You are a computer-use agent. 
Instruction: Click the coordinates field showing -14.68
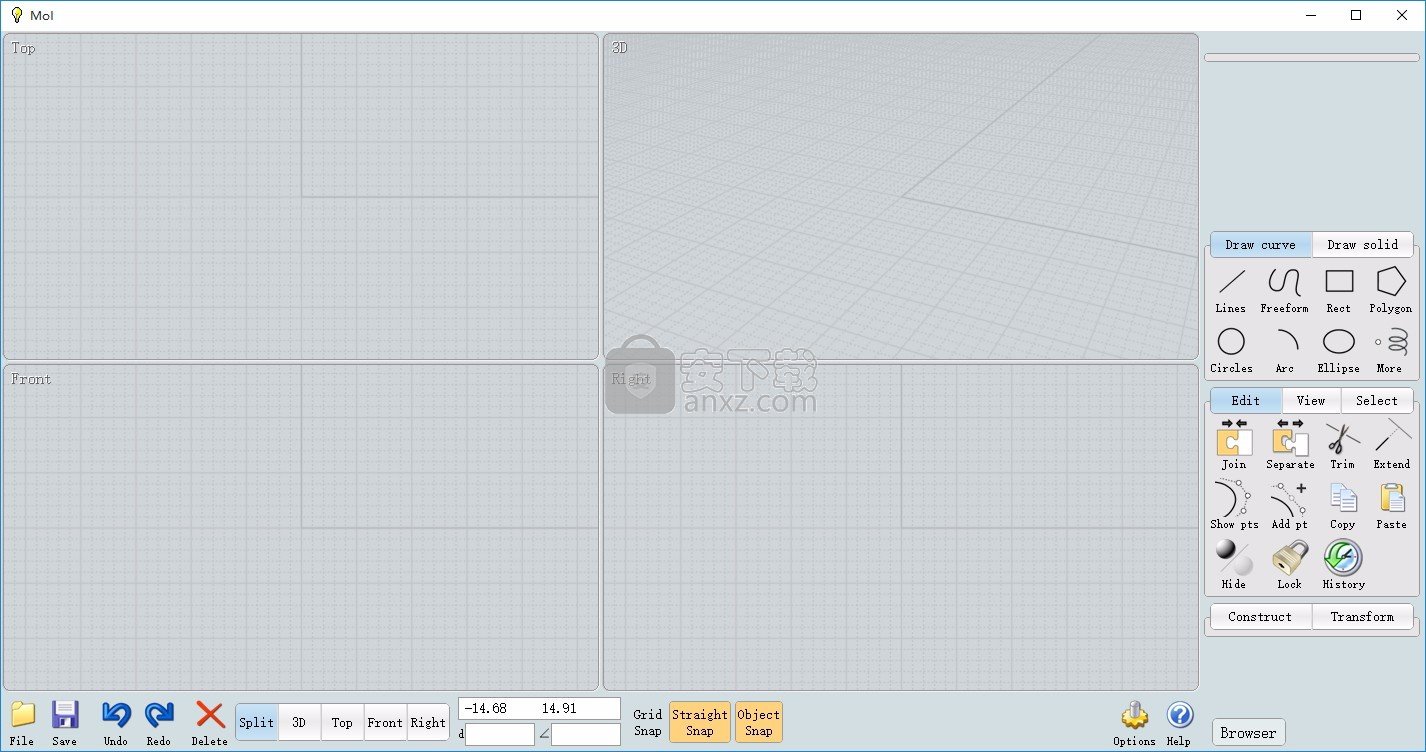pyautogui.click(x=540, y=708)
